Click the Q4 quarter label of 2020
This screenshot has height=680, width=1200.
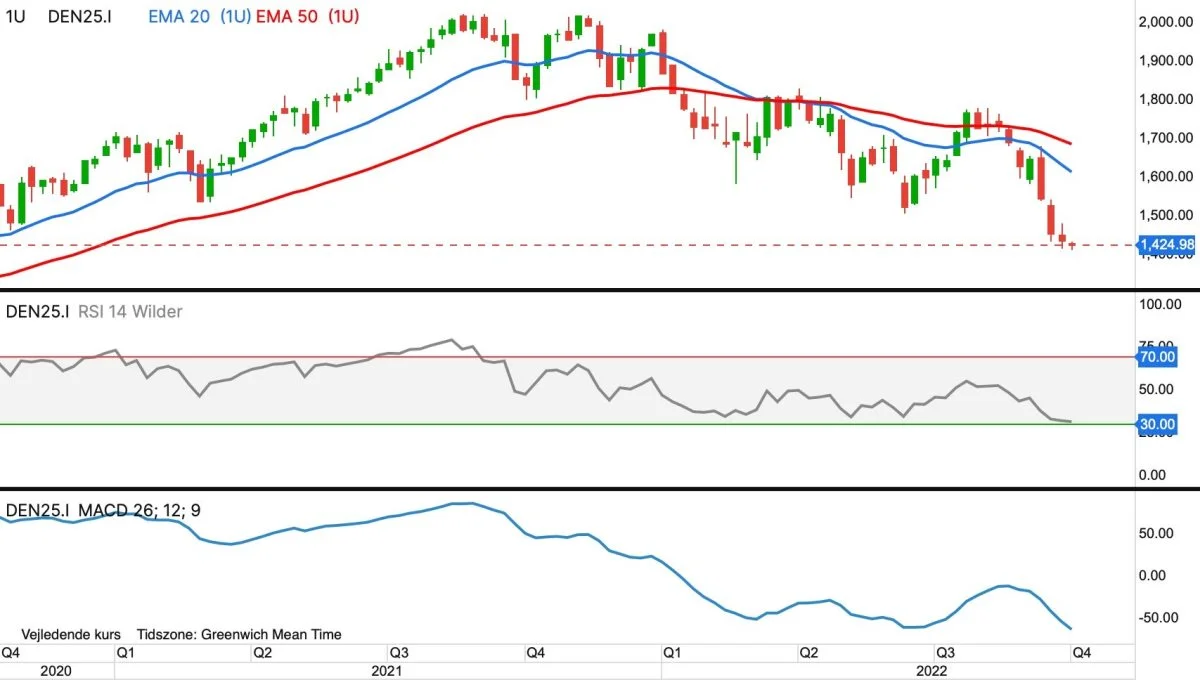coord(11,652)
